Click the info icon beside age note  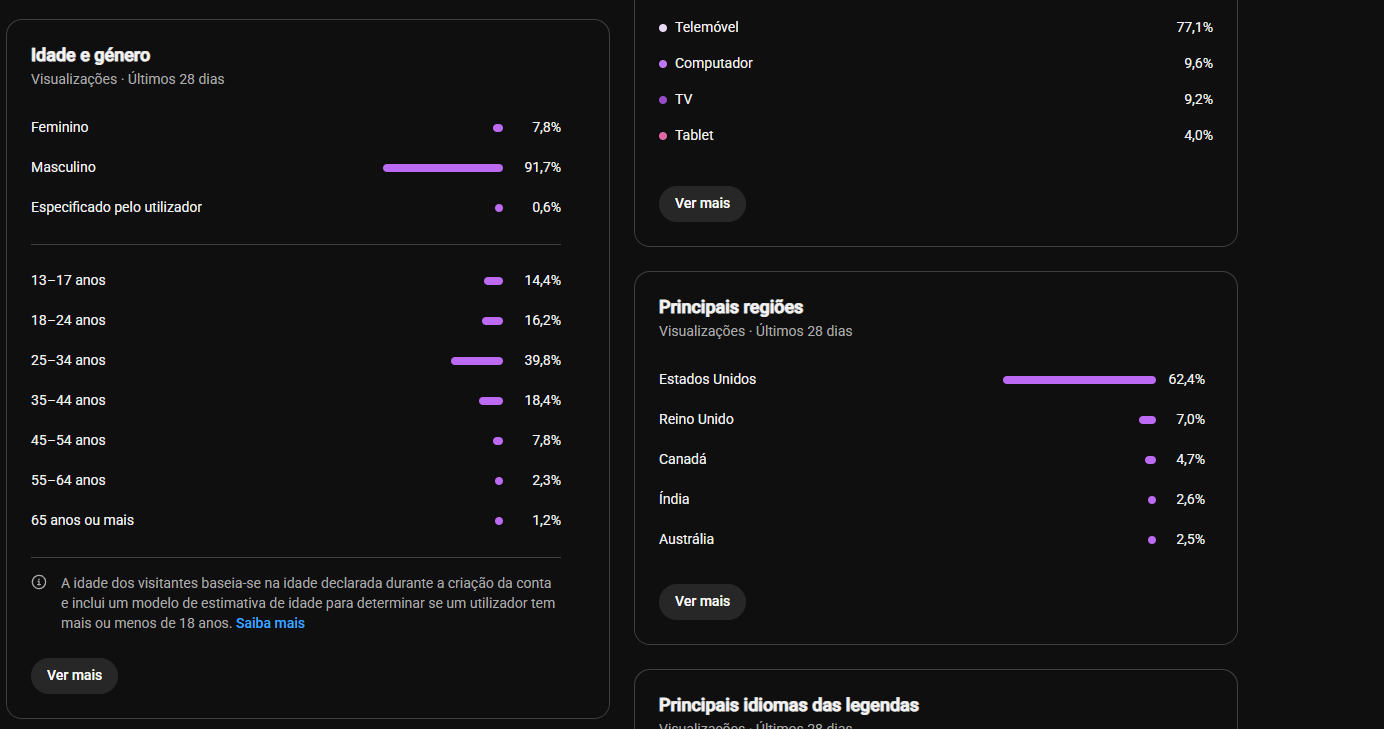click(39, 582)
